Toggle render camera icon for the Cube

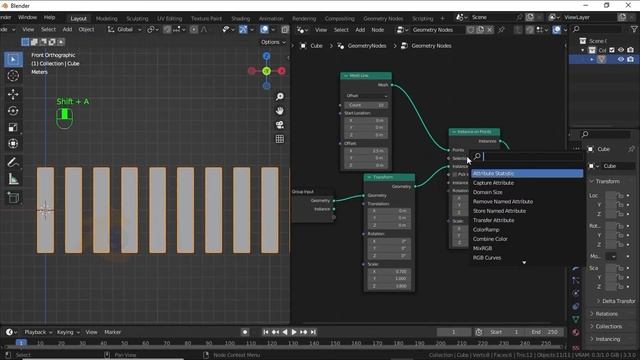tap(631, 59)
